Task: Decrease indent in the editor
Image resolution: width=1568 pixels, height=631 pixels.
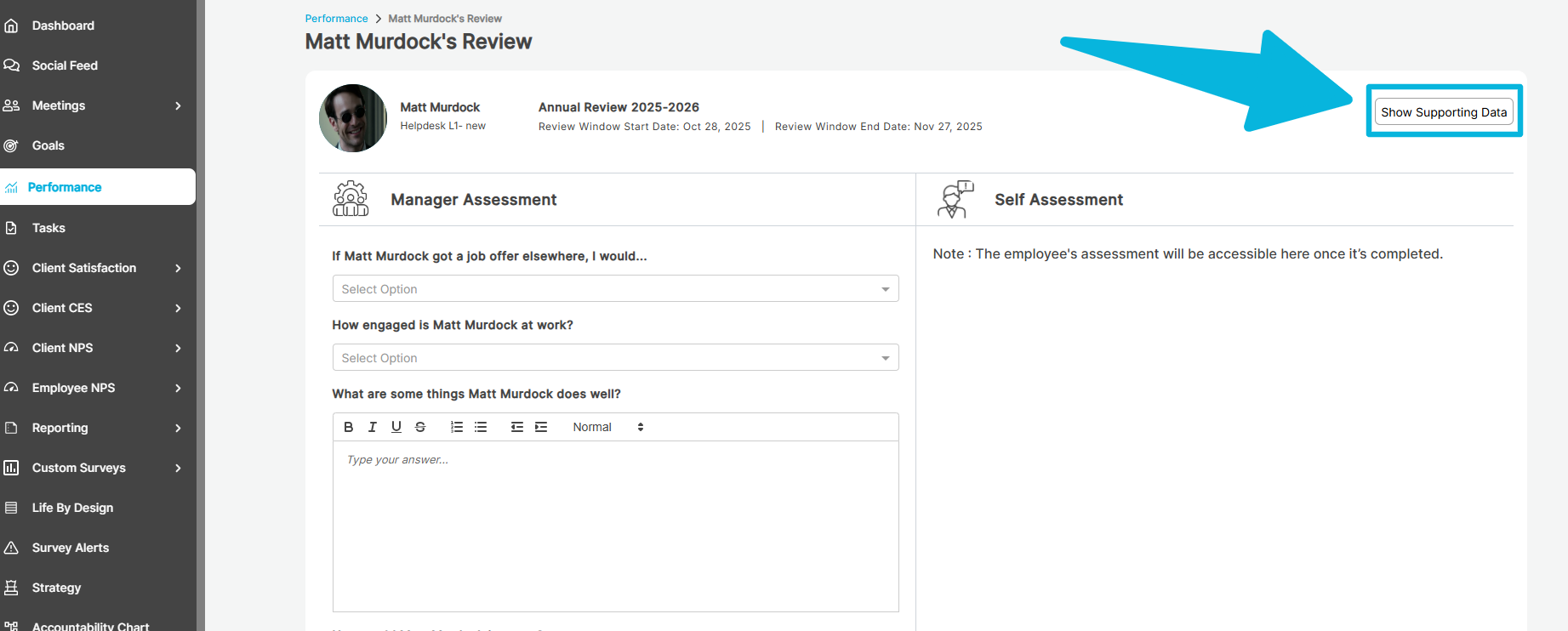Action: [516, 427]
